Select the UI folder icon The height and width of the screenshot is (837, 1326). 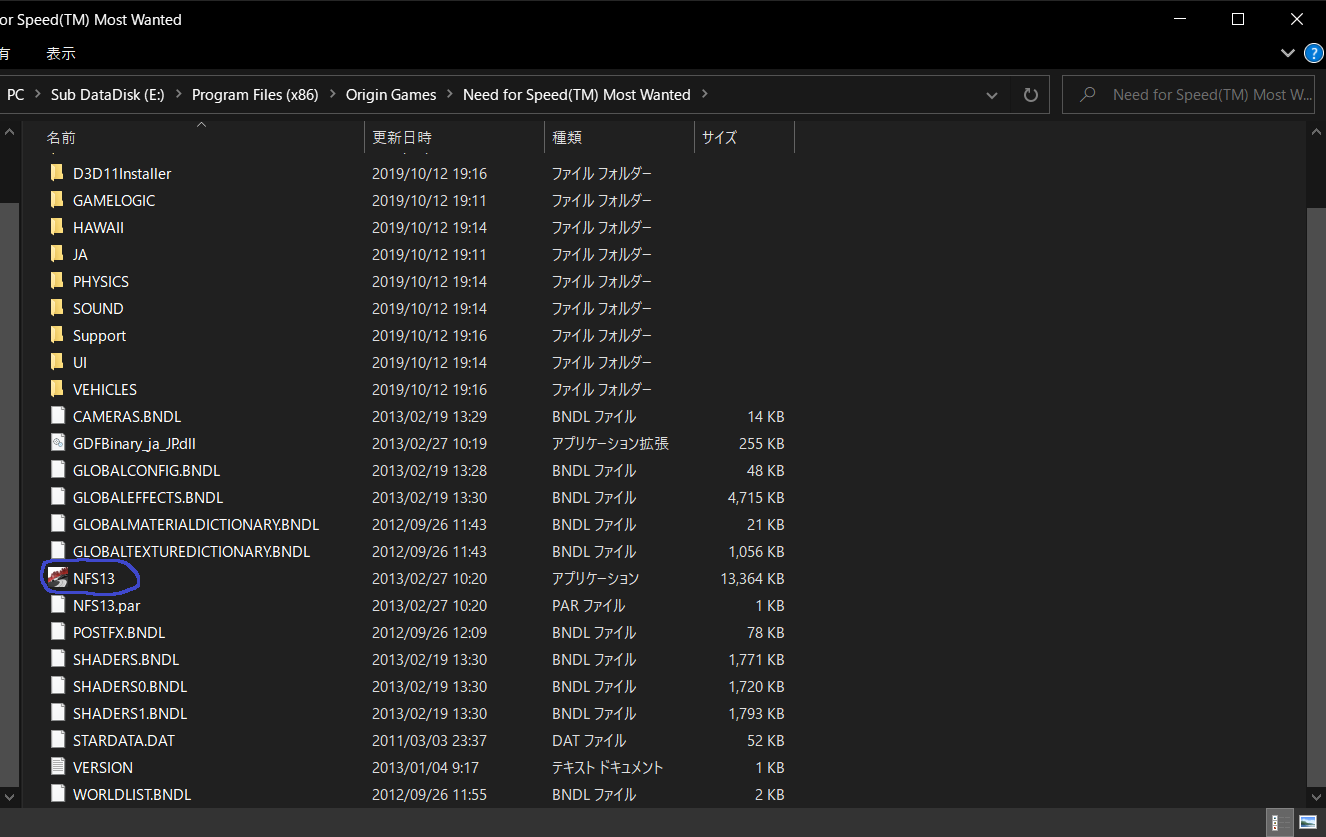(57, 362)
